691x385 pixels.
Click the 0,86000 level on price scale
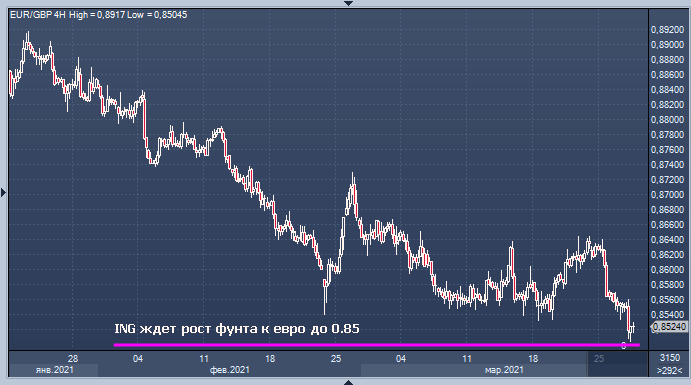tap(667, 270)
